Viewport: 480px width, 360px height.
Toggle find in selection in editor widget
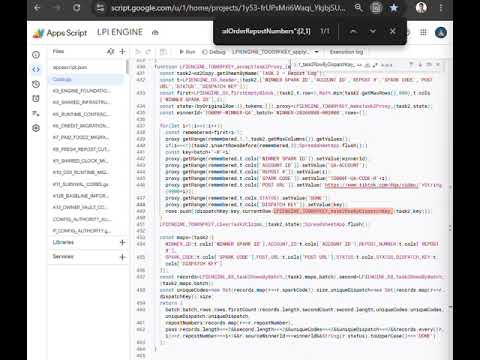[429, 64]
